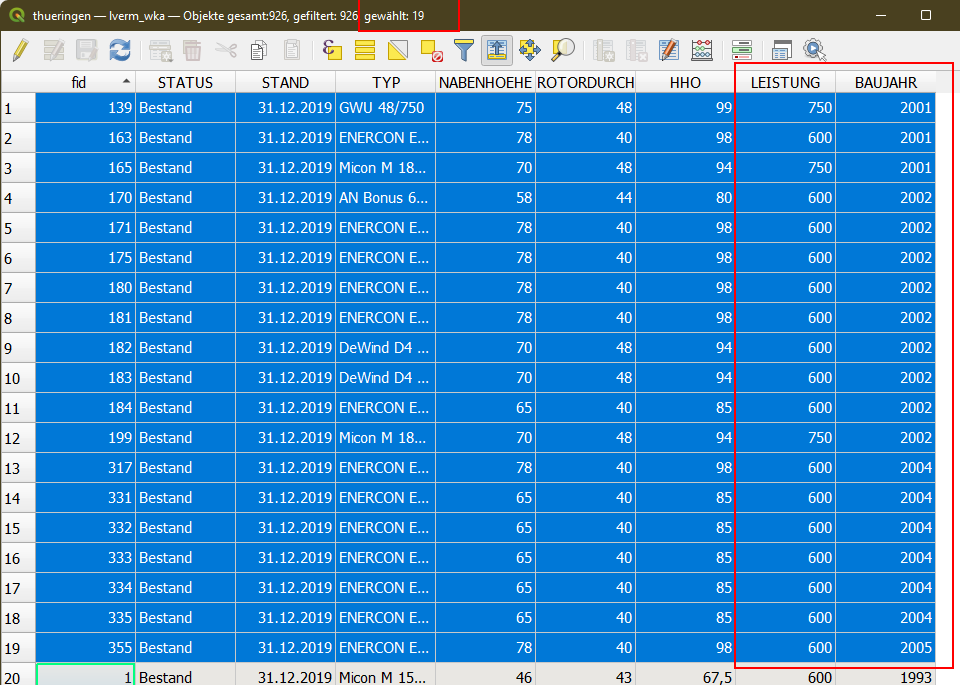
Task: Click the fid cell '184'
Action: pyautogui.click(x=86, y=408)
